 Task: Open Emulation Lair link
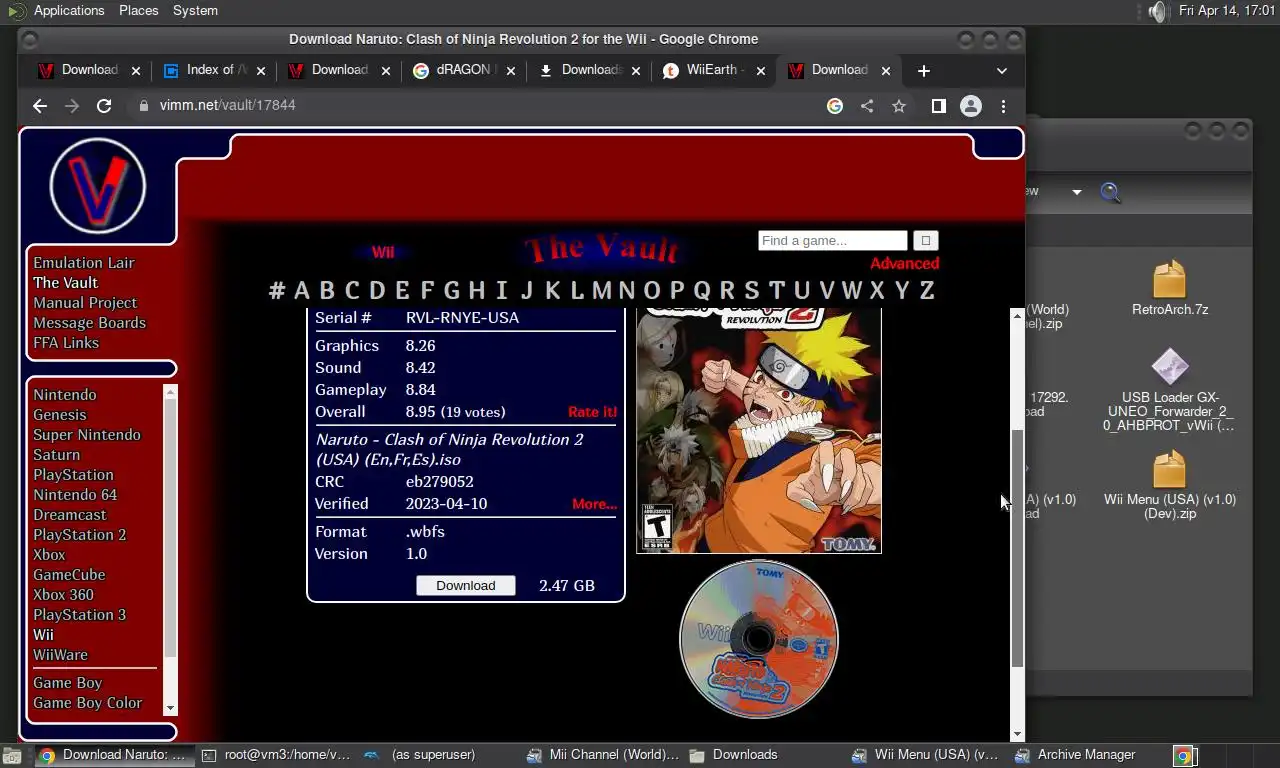[84, 262]
